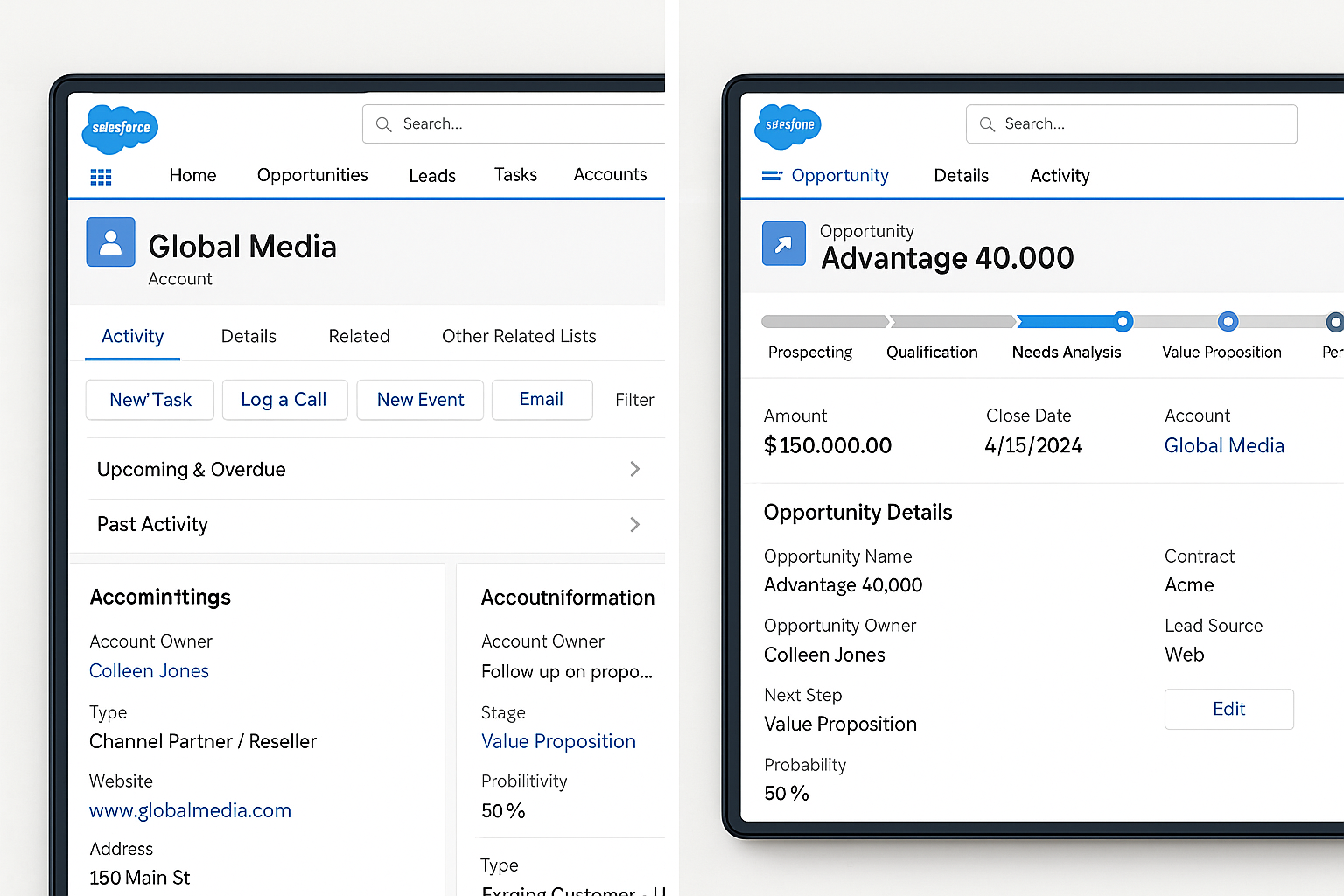Open the Global Media account link
This screenshot has width=1344, height=896.
(1224, 445)
